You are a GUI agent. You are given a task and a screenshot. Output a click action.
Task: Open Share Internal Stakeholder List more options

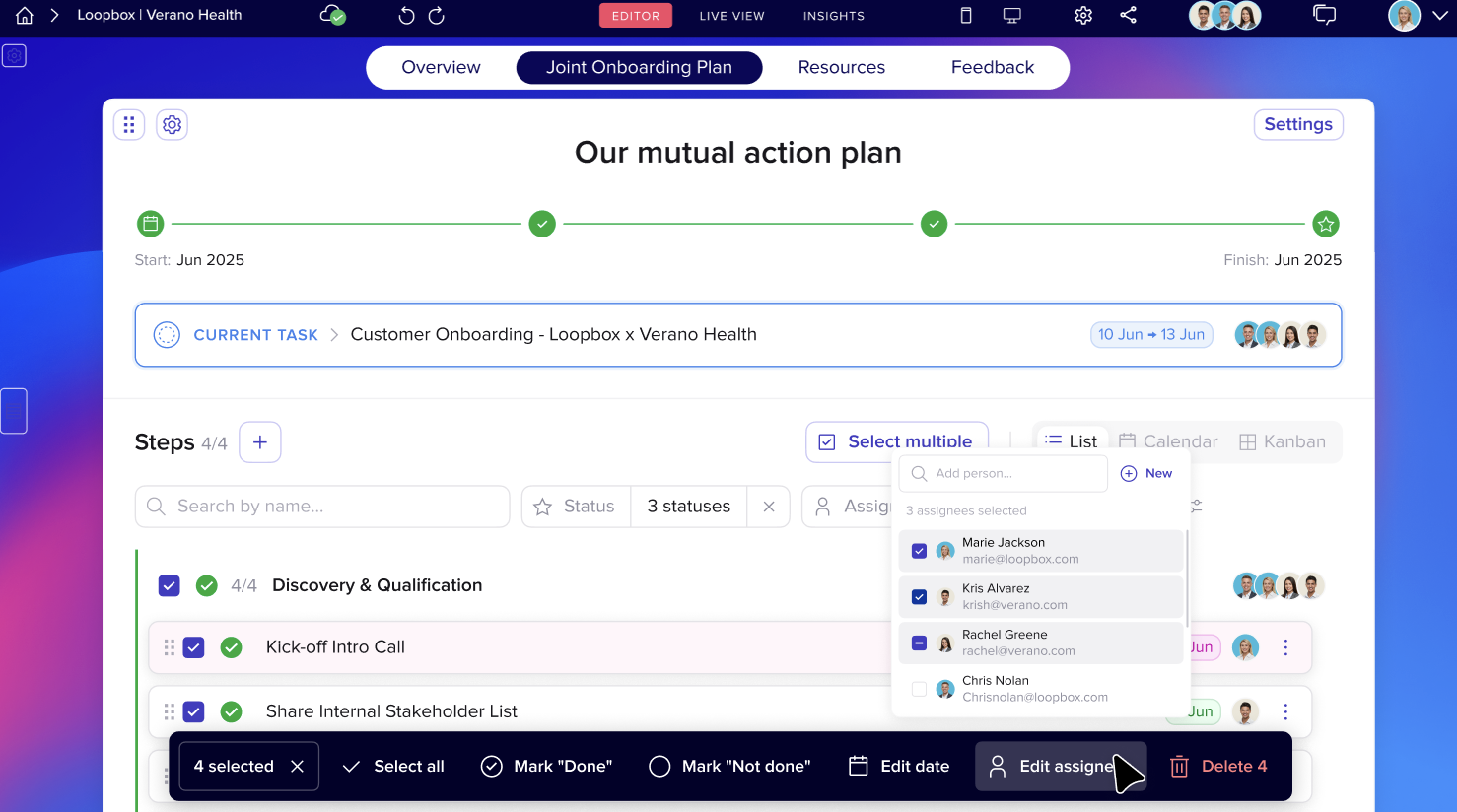(1285, 711)
